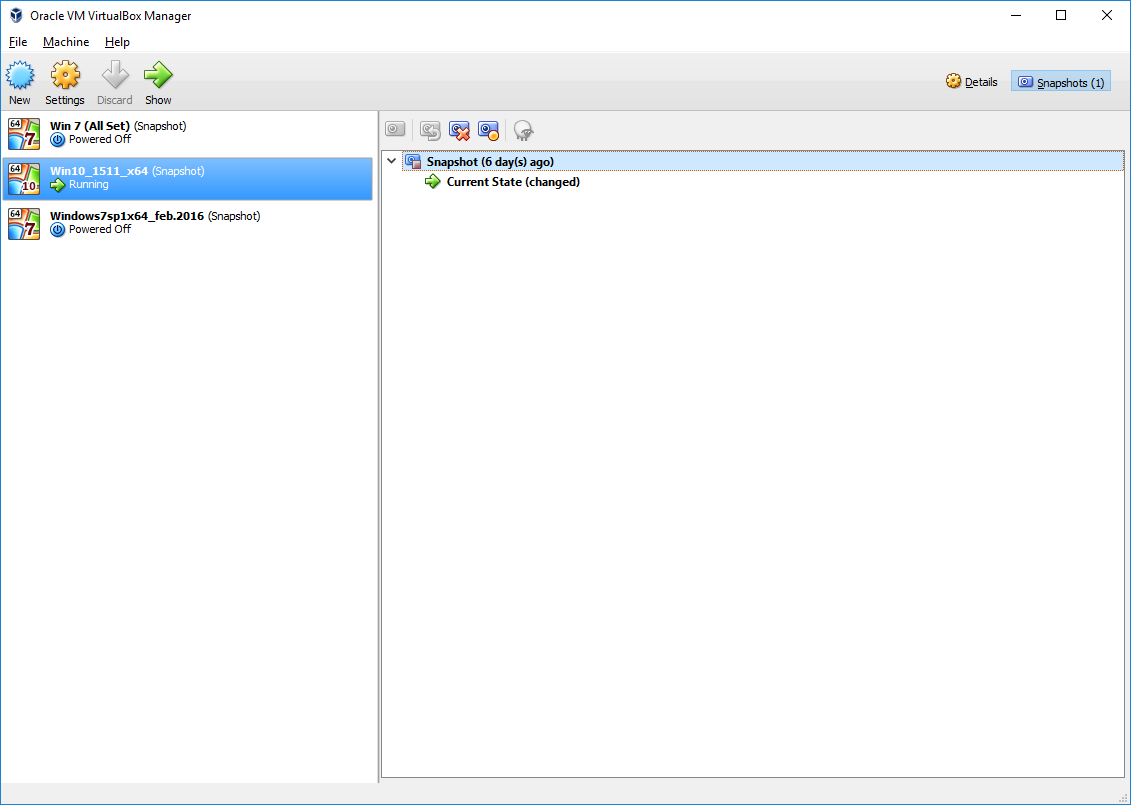1131x805 pixels.
Task: Click the Windows7sp1x64_feb.2016 OS icon
Action: tap(24, 224)
